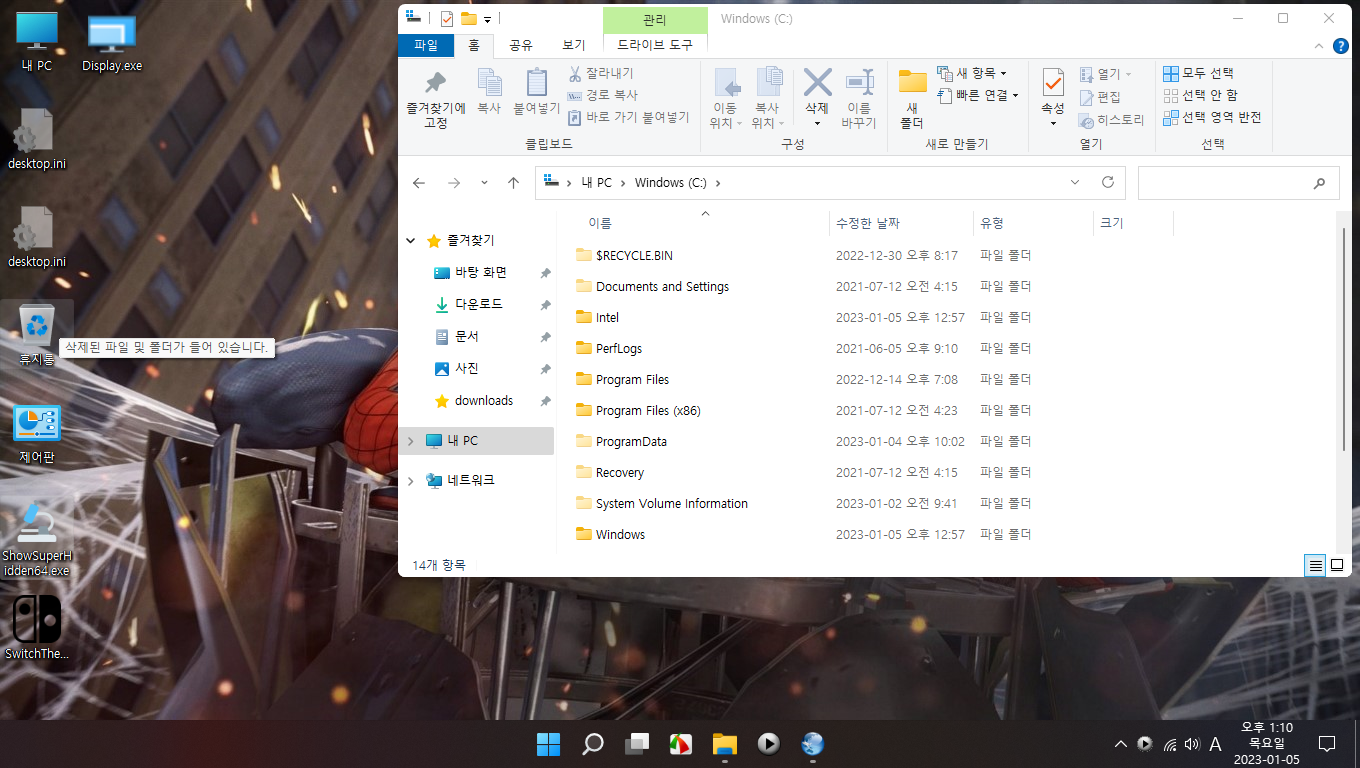Click 선택 영역 반전

[x=1212, y=117]
